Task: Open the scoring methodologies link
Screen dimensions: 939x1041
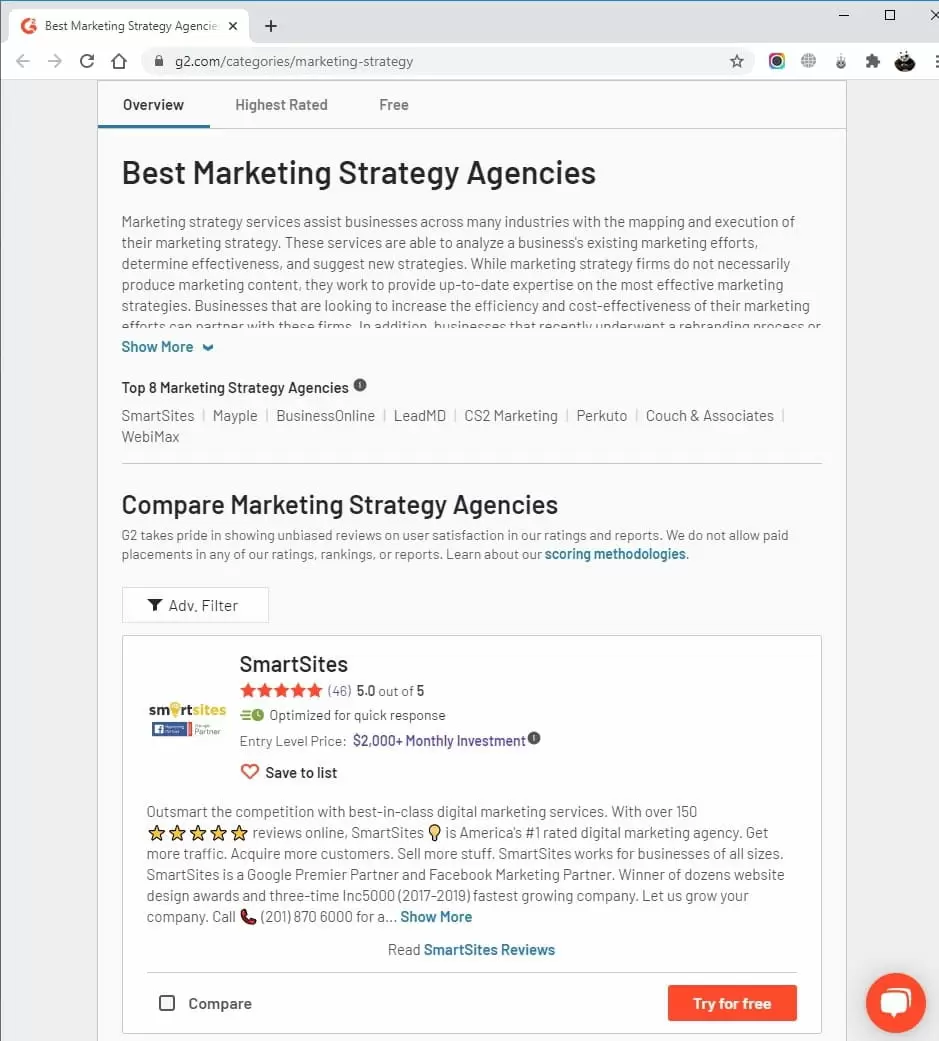Action: click(x=615, y=554)
